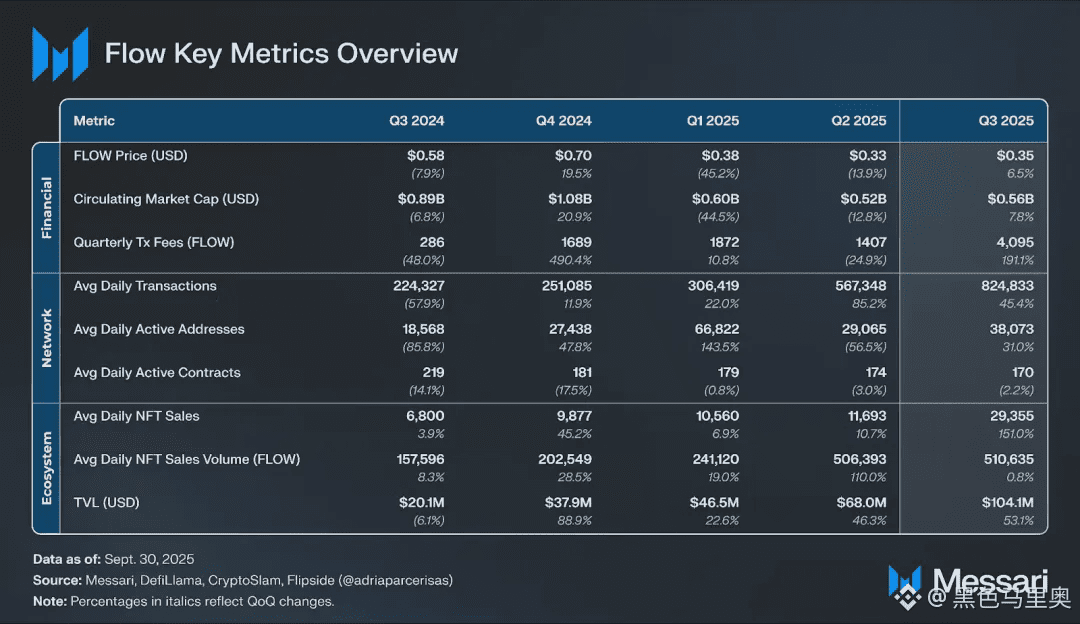This screenshot has width=1080, height=624.
Task: Click the '$1.08B' market cap cell
Action: [570, 199]
